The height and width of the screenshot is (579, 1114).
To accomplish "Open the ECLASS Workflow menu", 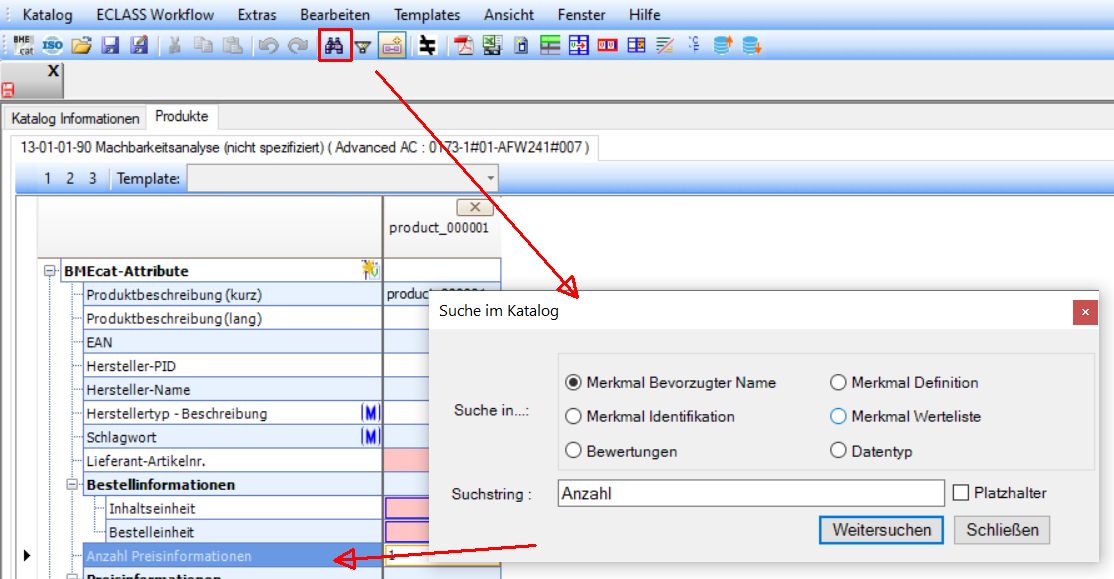I will coord(155,15).
